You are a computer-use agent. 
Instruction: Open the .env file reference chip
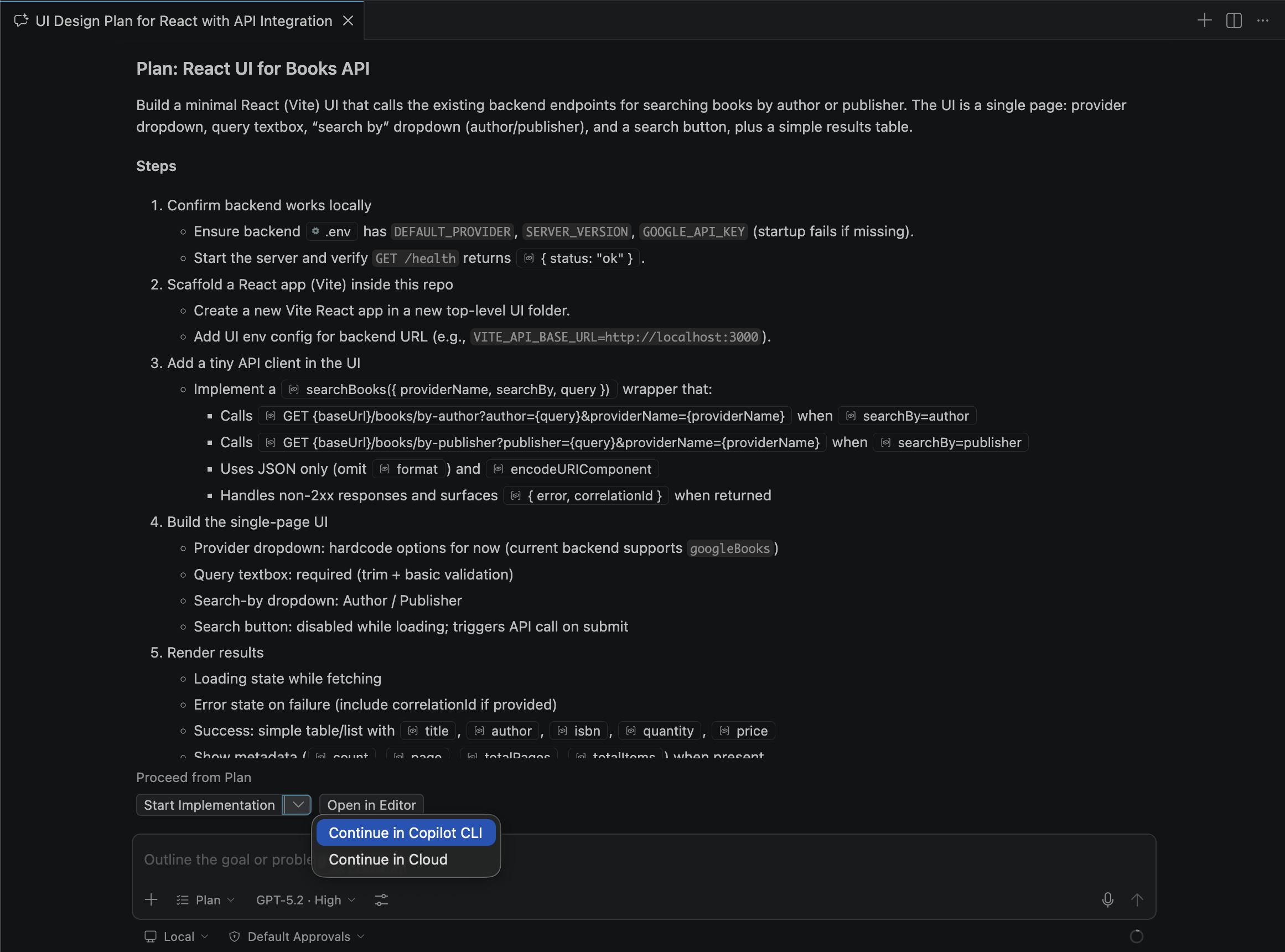332,232
